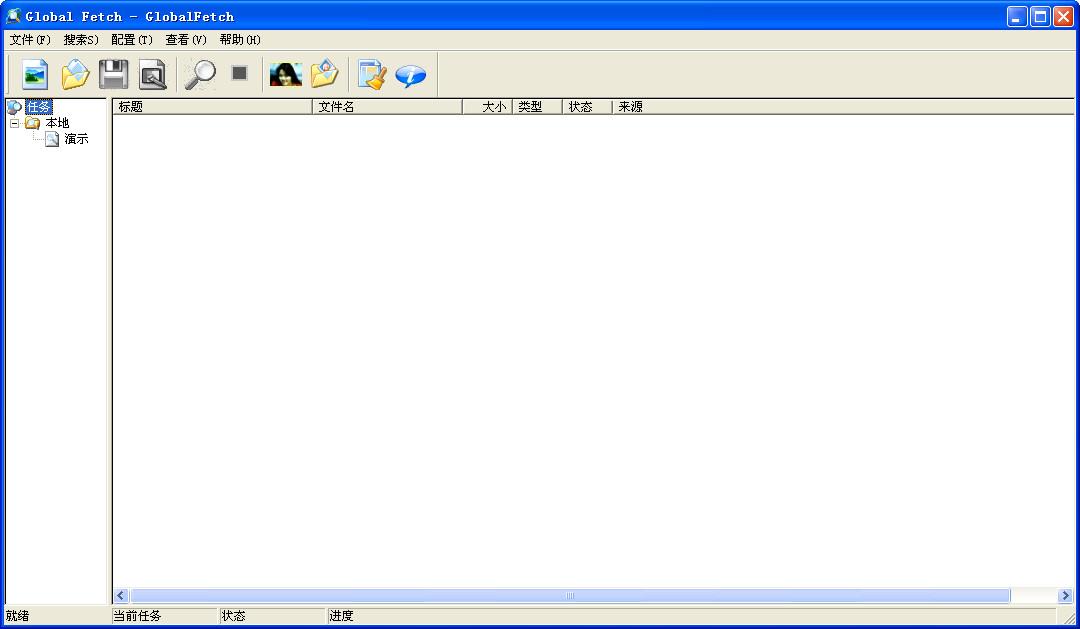Sort by the 大小 column header
Viewport: 1080px width, 629px height.
(x=487, y=107)
